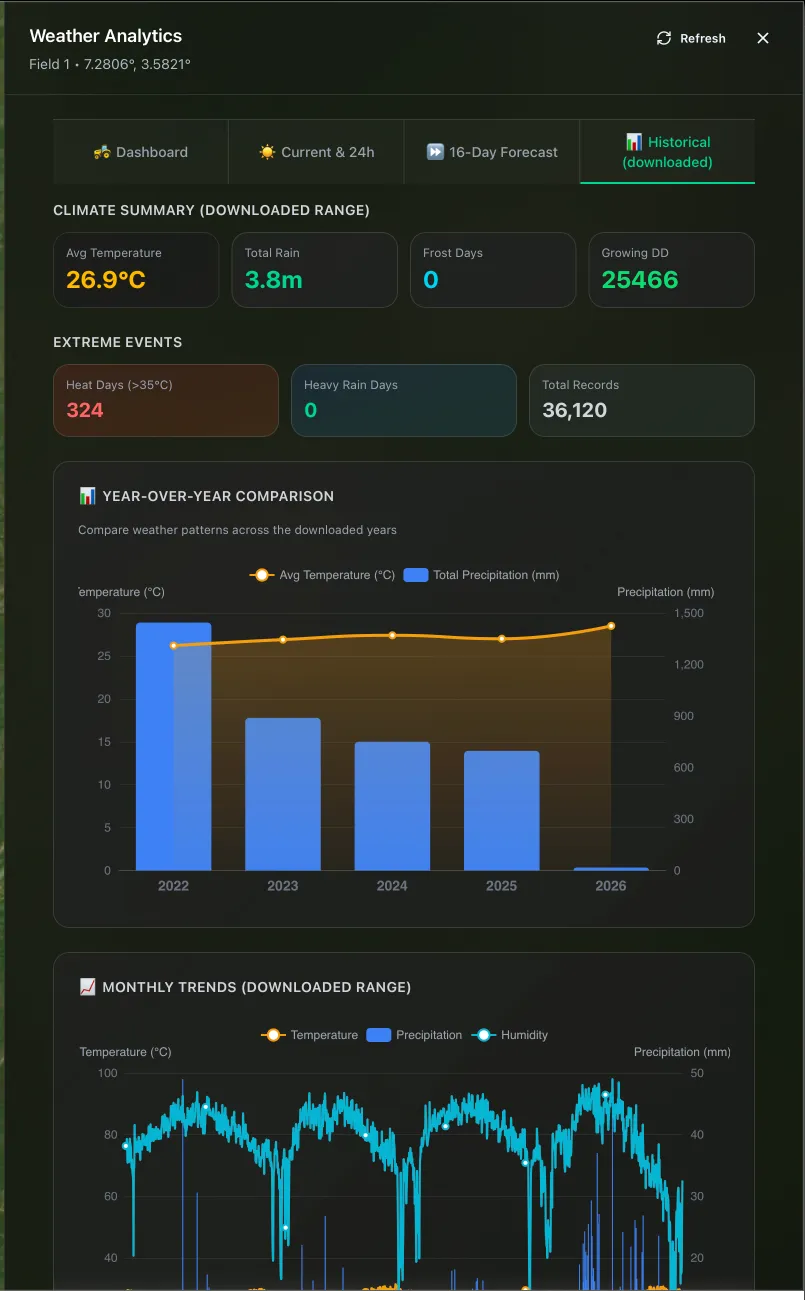Toggle the Temperature series in Monthly Trends legend
Image resolution: width=805 pixels, height=1300 pixels.
coord(273,1035)
